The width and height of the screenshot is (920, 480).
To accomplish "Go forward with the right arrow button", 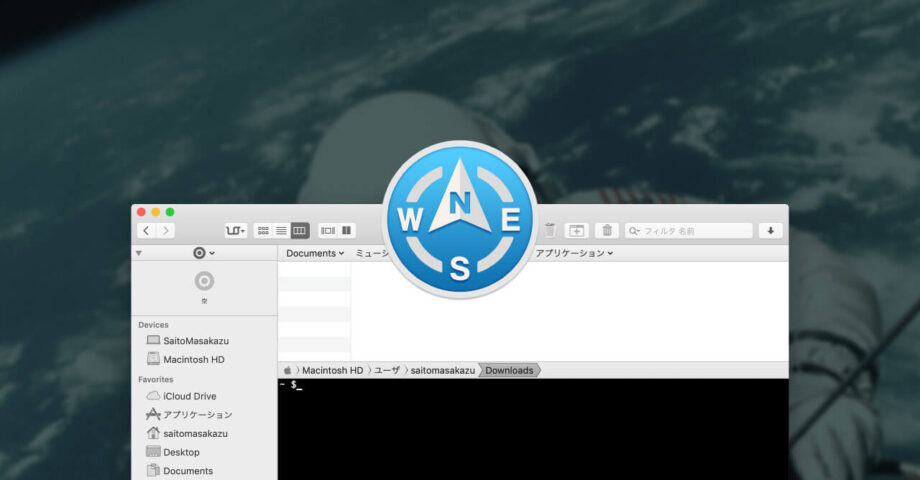I will point(166,231).
